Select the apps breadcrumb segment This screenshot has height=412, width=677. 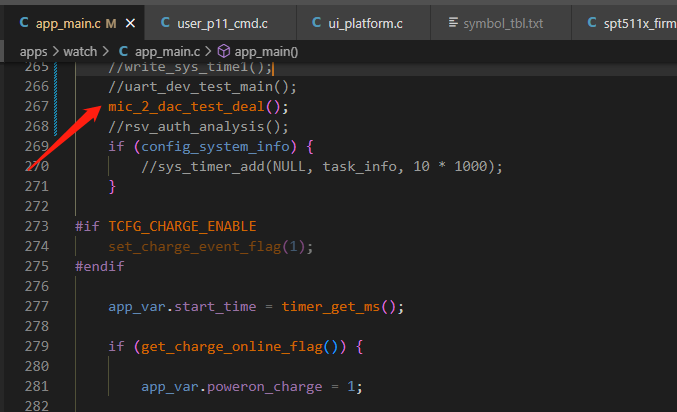[33, 52]
